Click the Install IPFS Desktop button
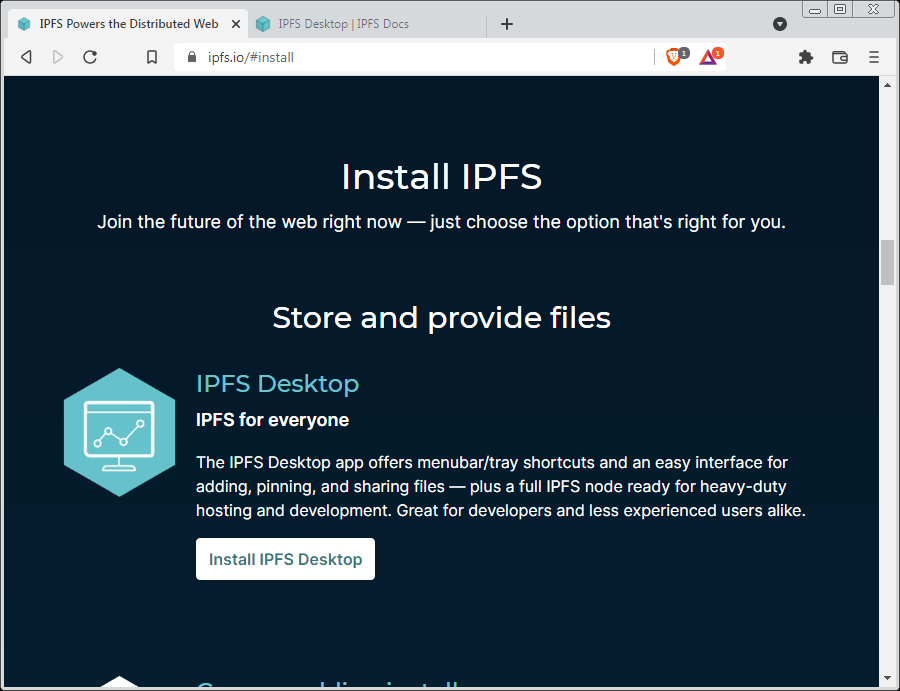 285,559
